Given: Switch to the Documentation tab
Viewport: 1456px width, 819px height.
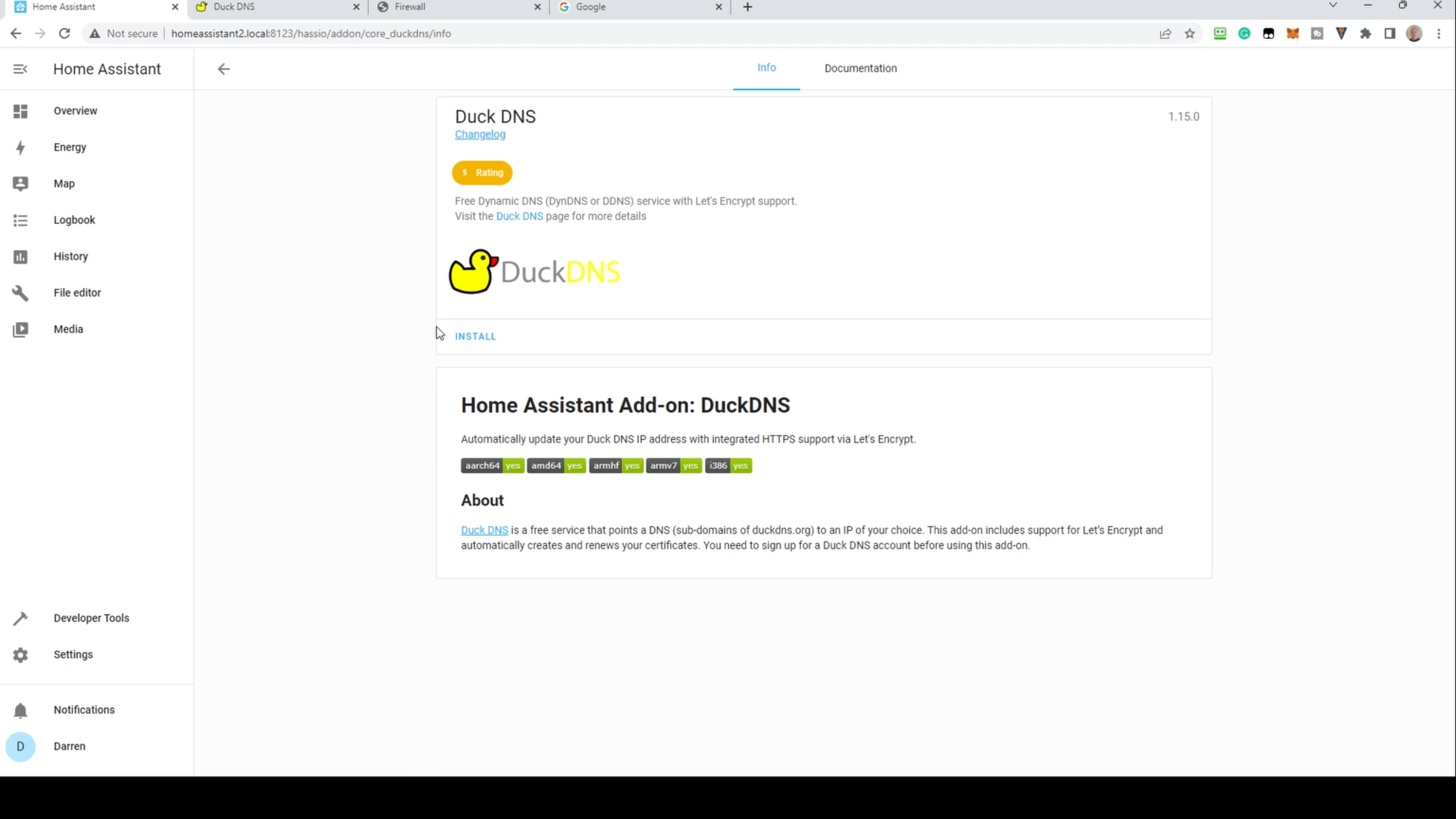Looking at the screenshot, I should (x=861, y=68).
